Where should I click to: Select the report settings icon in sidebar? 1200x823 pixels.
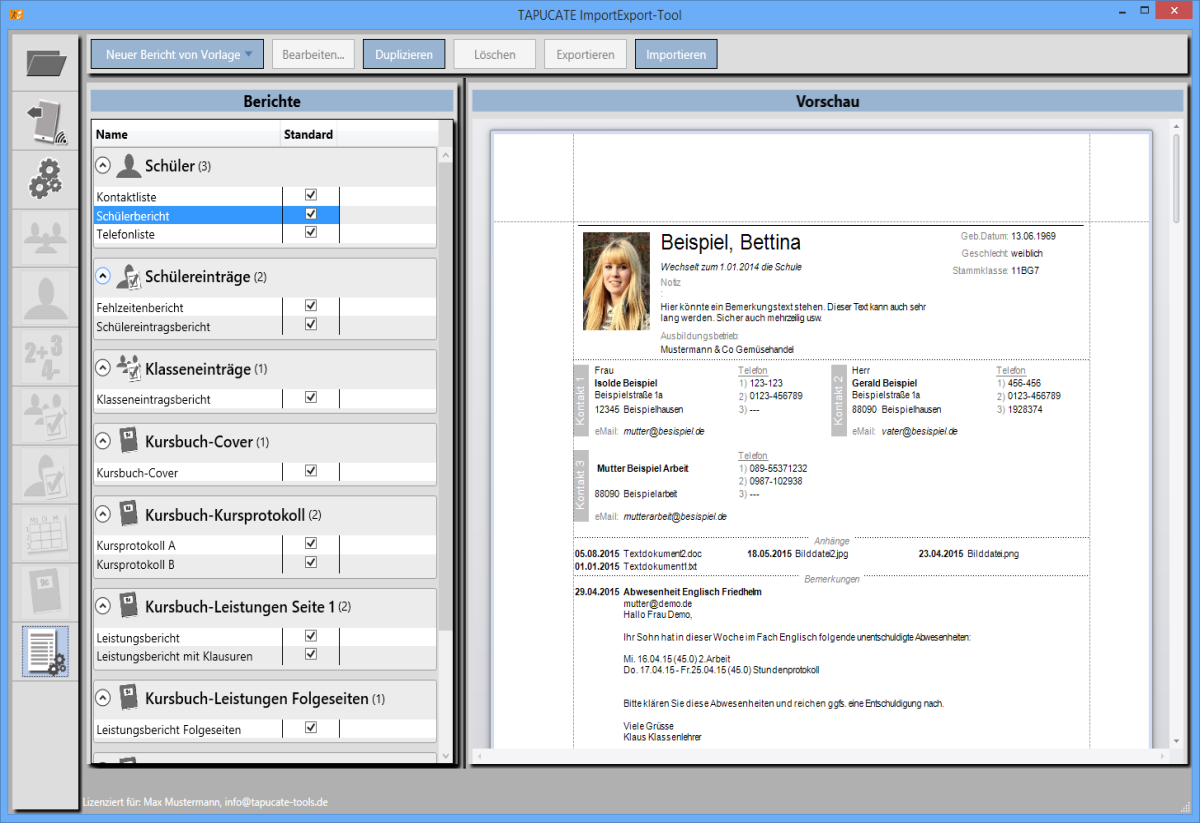[x=45, y=652]
